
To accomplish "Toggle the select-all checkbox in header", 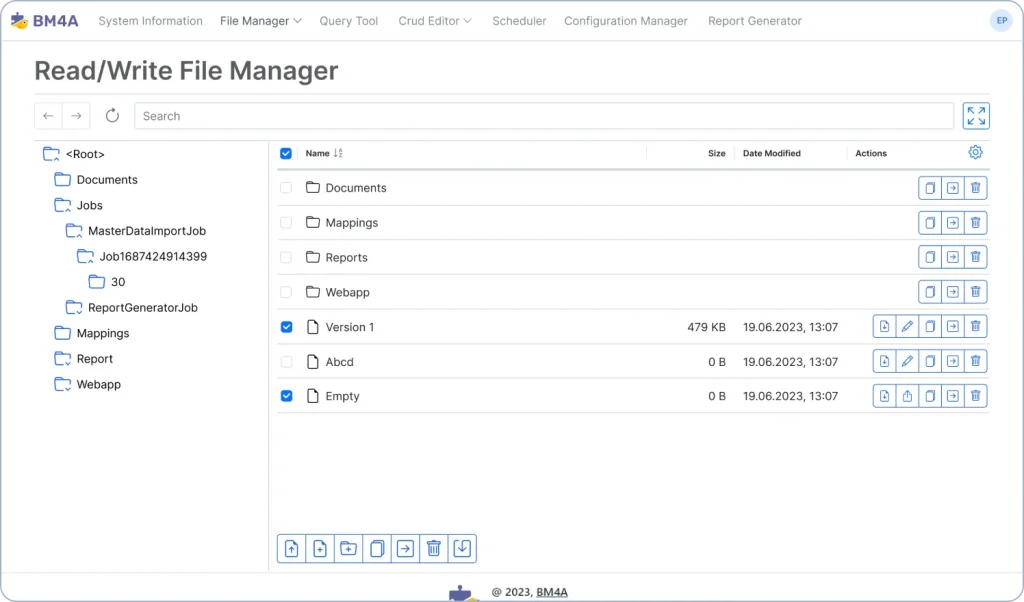I will [286, 153].
